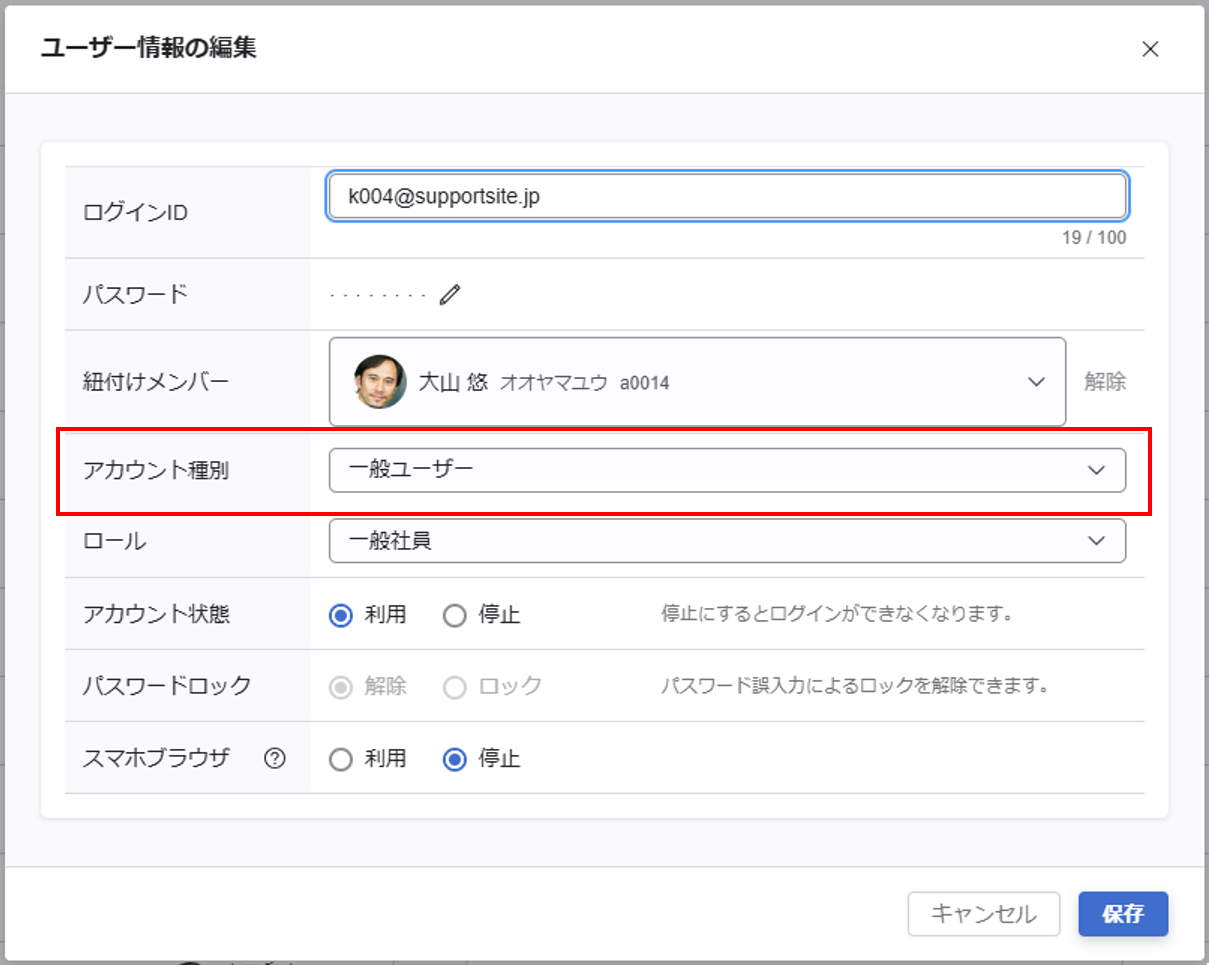This screenshot has width=1209, height=965.
Task: Click the ログインID row label
Action: point(135,213)
